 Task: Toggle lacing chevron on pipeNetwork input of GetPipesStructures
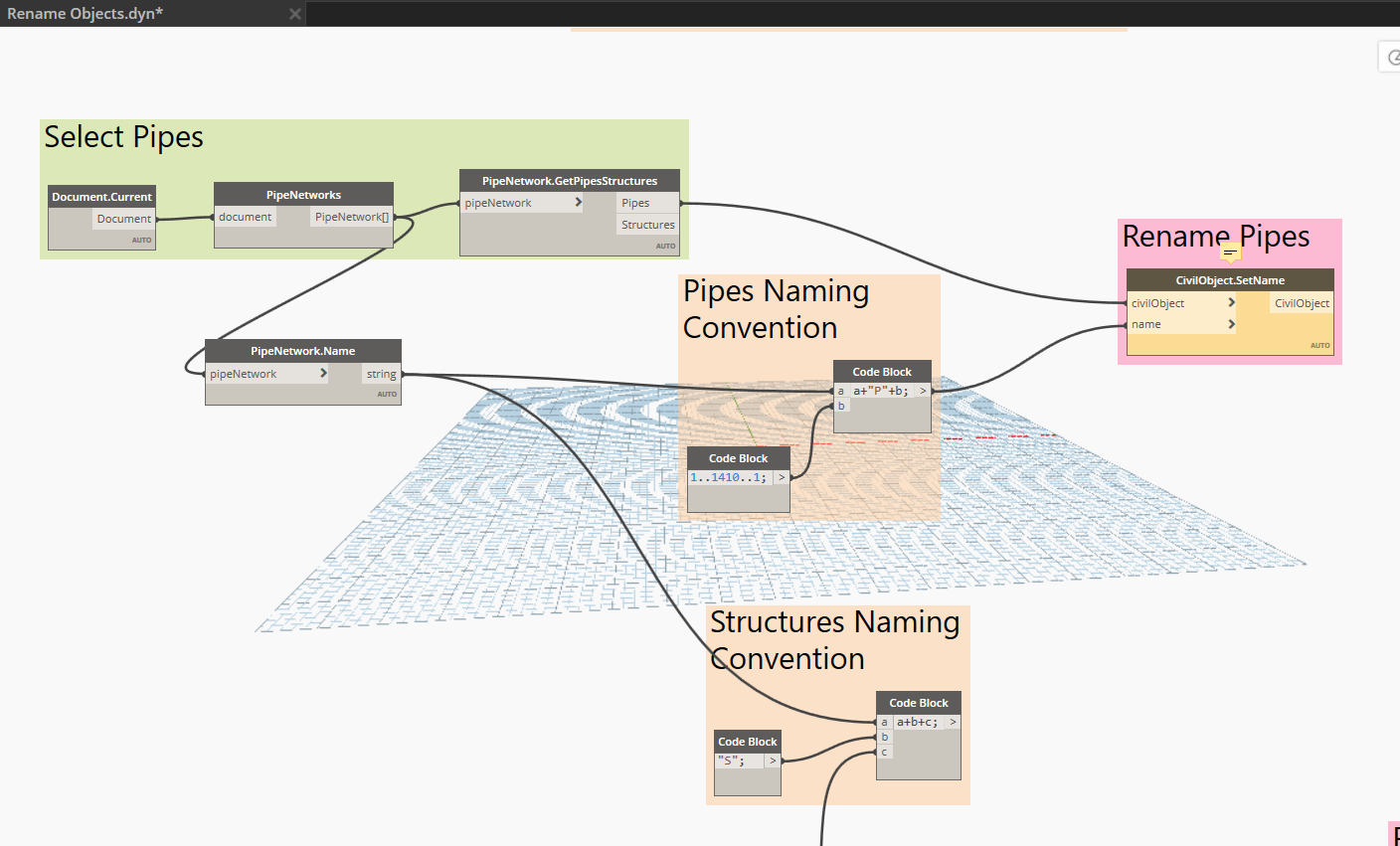pyautogui.click(x=579, y=203)
